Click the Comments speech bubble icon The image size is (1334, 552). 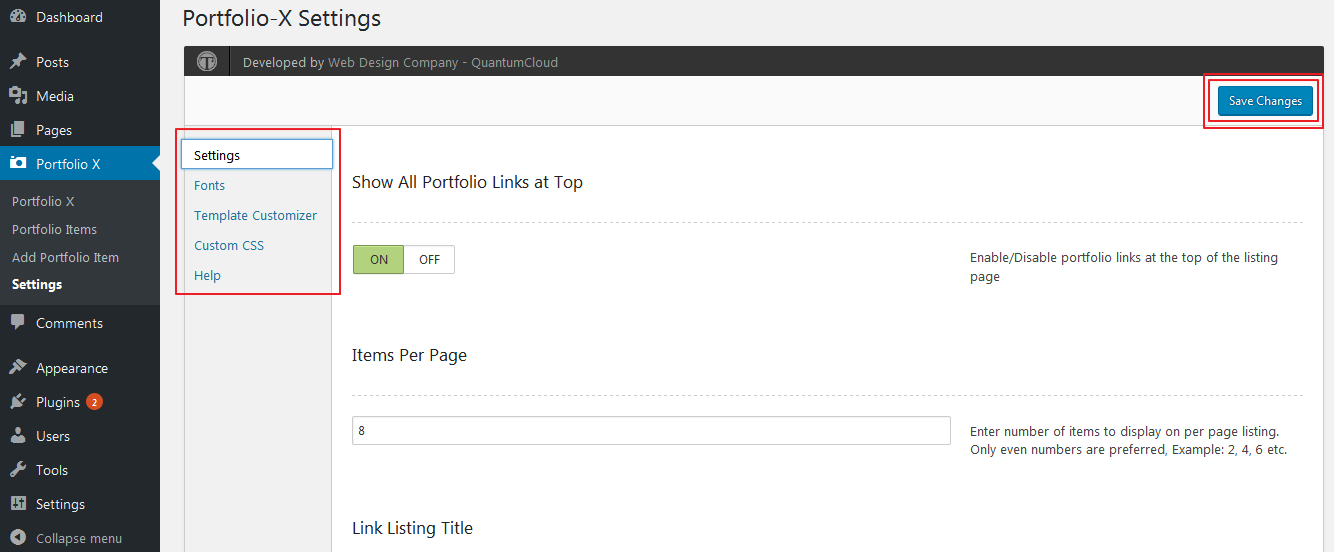[18, 323]
